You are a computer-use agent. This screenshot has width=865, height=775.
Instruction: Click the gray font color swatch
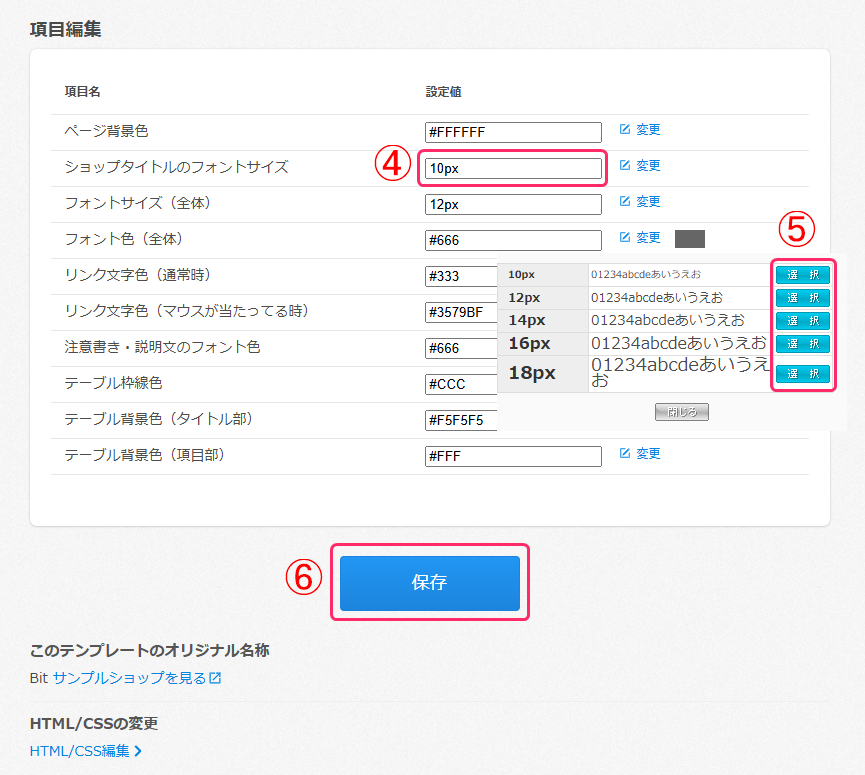click(690, 238)
